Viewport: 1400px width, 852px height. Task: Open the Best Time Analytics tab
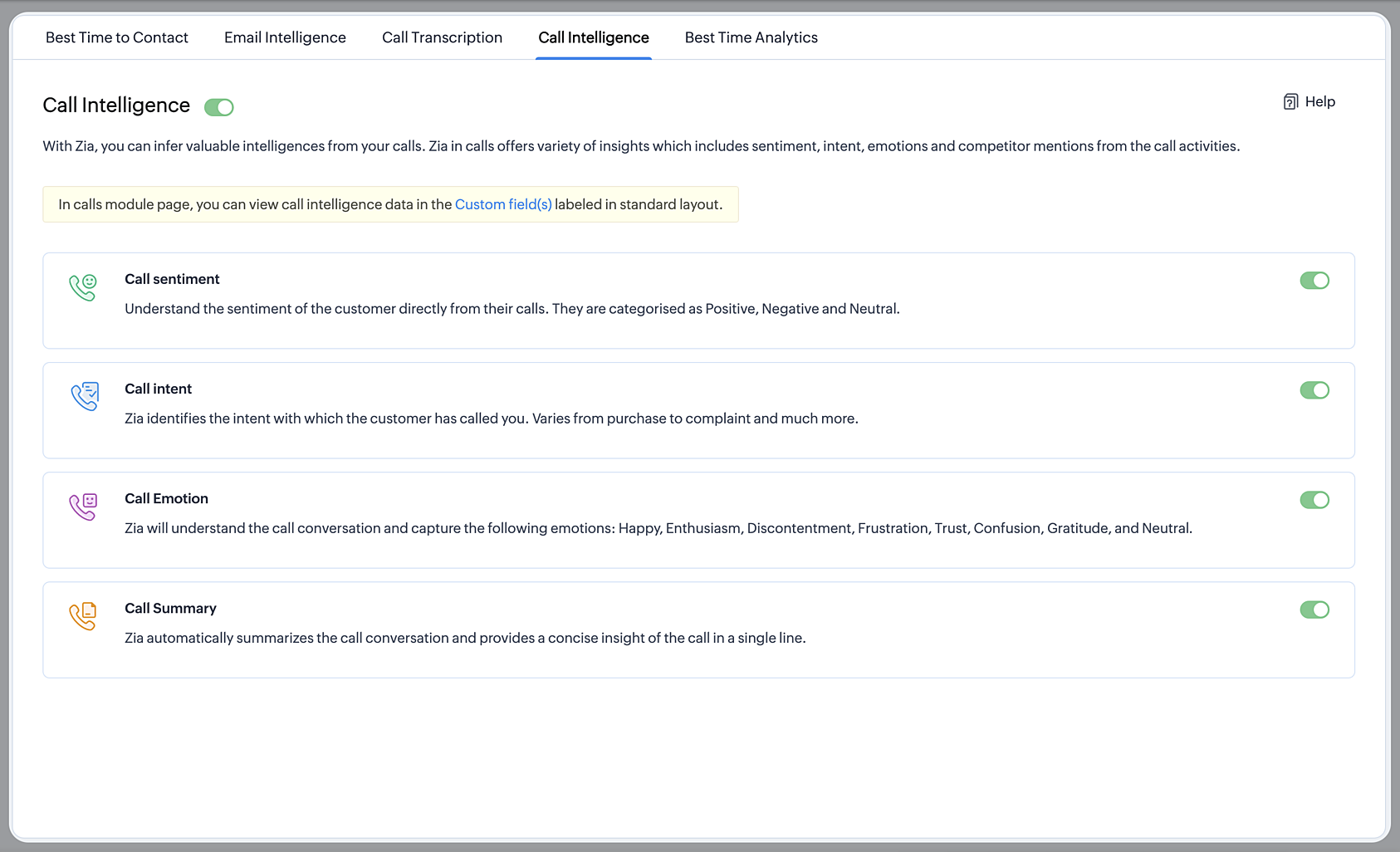(x=751, y=37)
